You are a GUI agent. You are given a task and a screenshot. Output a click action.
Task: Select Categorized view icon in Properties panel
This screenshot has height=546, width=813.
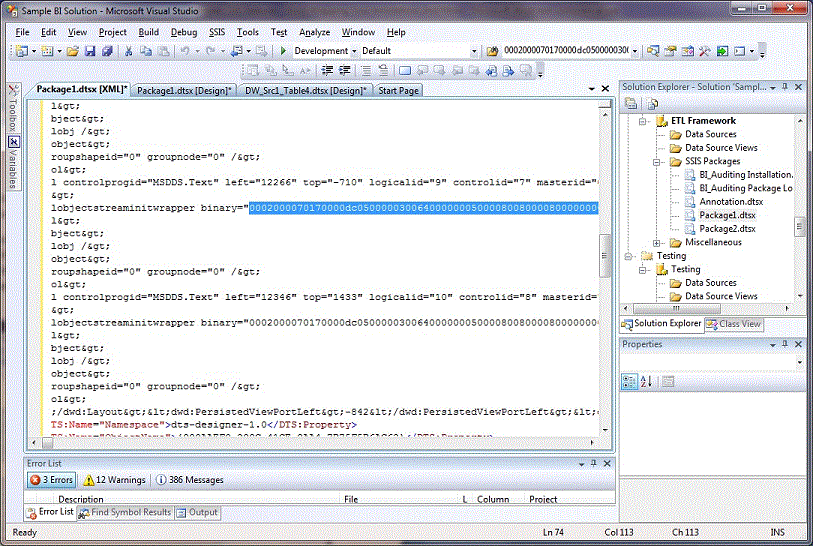pyautogui.click(x=631, y=381)
